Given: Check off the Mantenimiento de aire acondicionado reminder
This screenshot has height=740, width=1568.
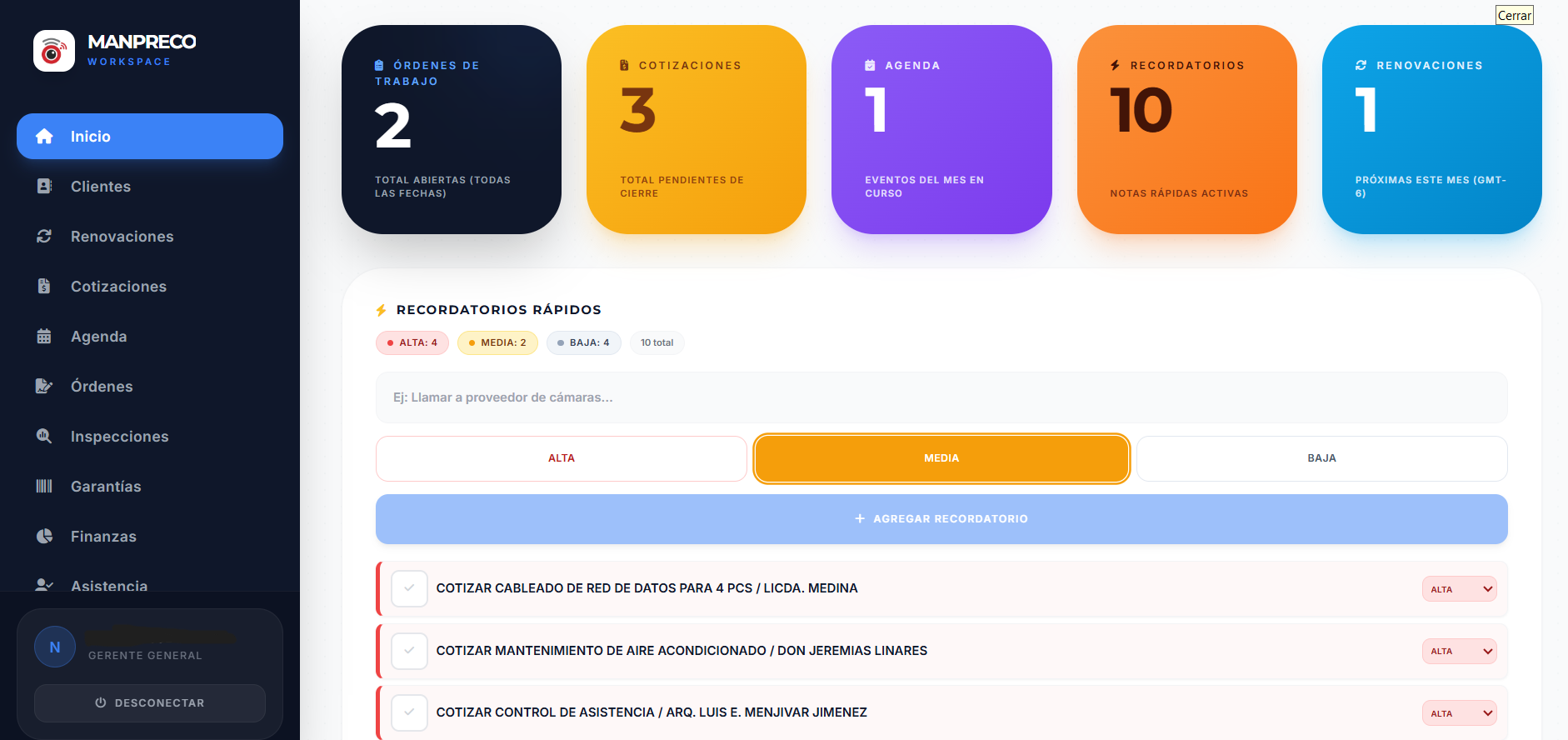Looking at the screenshot, I should click(409, 651).
